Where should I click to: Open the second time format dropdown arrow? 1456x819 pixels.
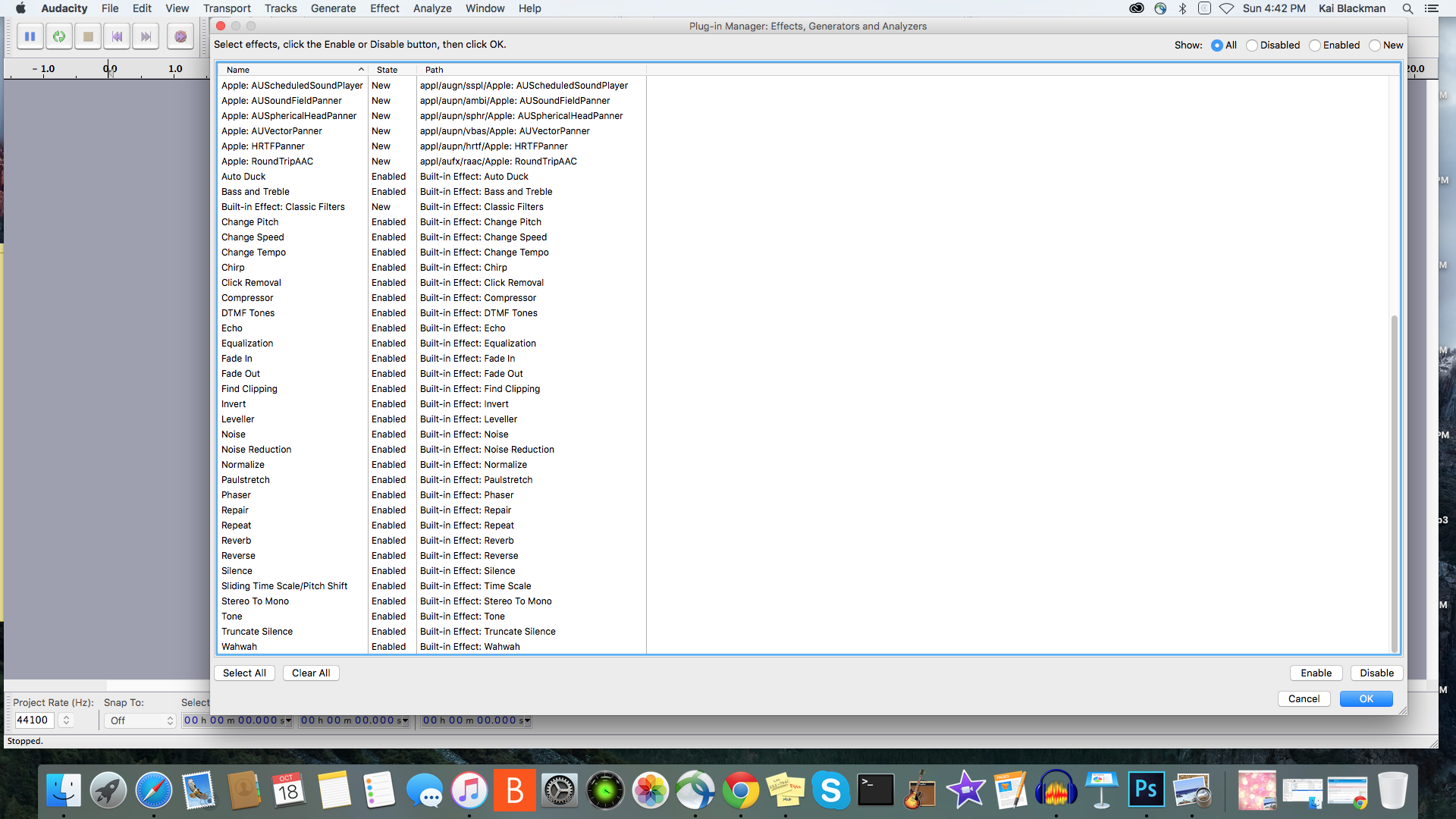405,720
